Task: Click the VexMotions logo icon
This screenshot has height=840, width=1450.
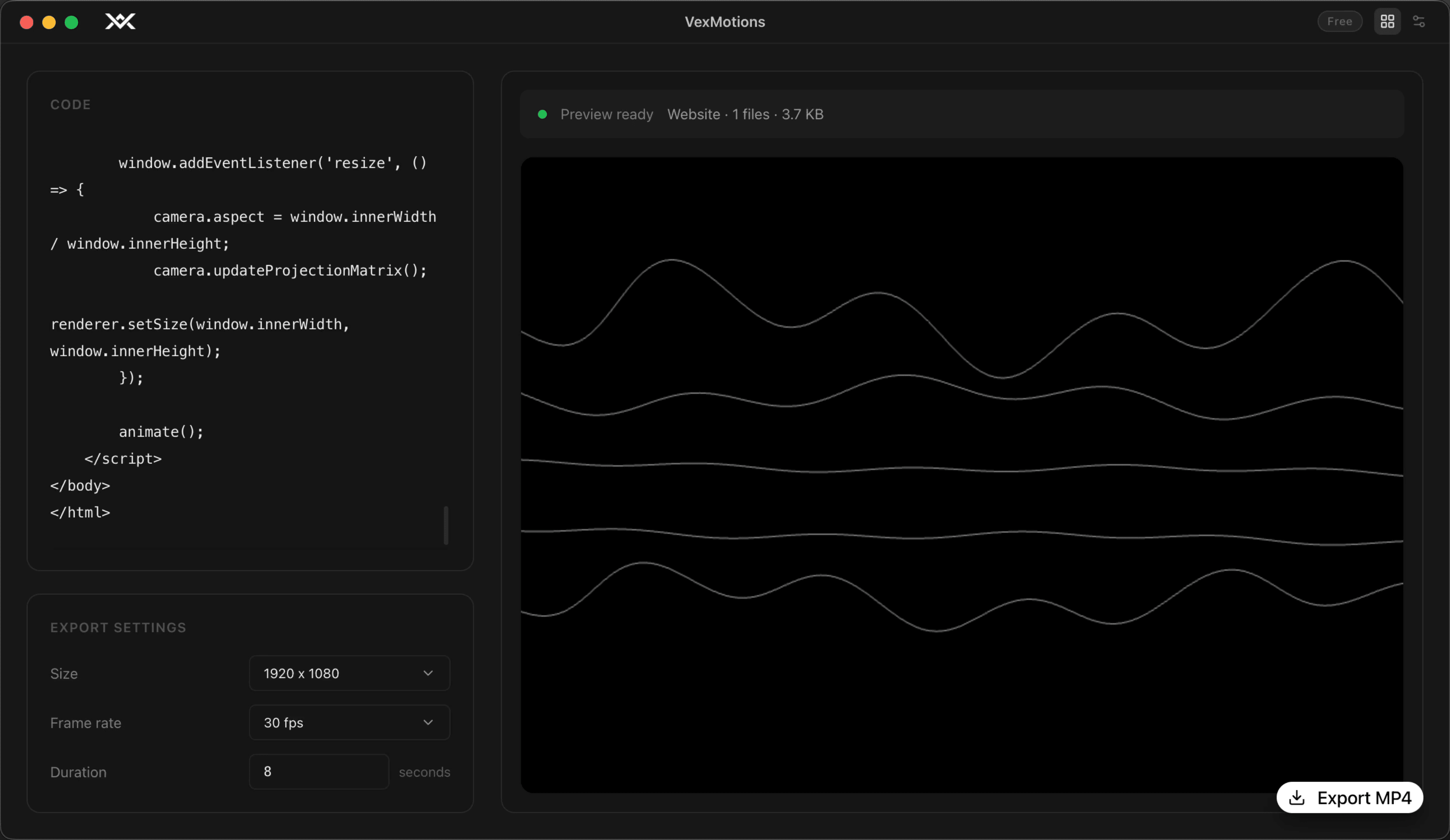Action: click(120, 22)
